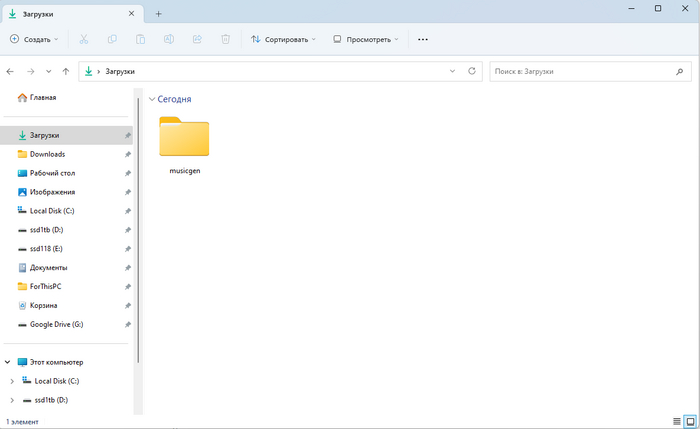Screen dimensions: 700x429
Task: Open the Сортировать dropdown
Action: tap(283, 39)
